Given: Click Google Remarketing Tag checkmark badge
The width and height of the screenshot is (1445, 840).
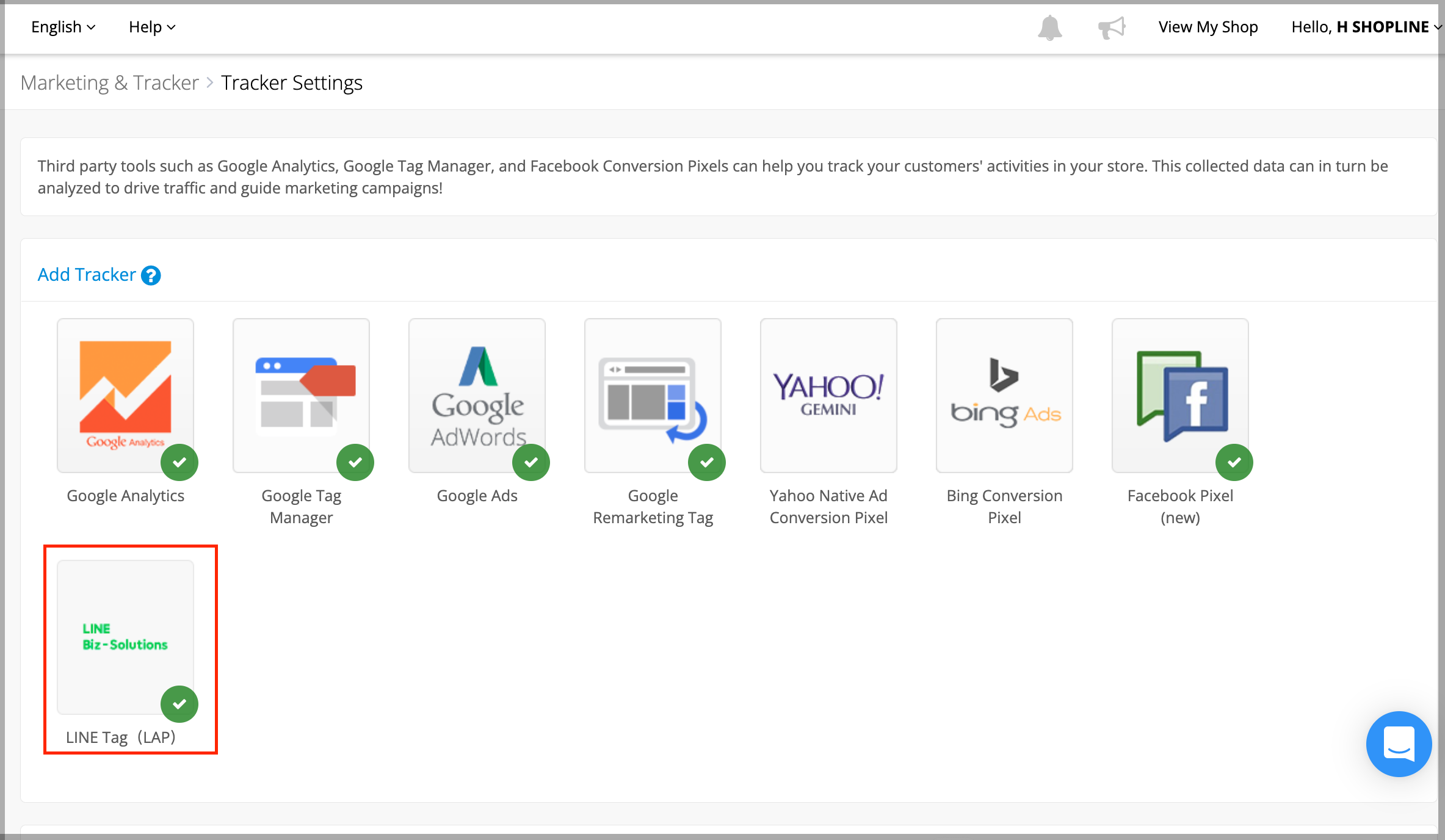Looking at the screenshot, I should click(x=707, y=462).
